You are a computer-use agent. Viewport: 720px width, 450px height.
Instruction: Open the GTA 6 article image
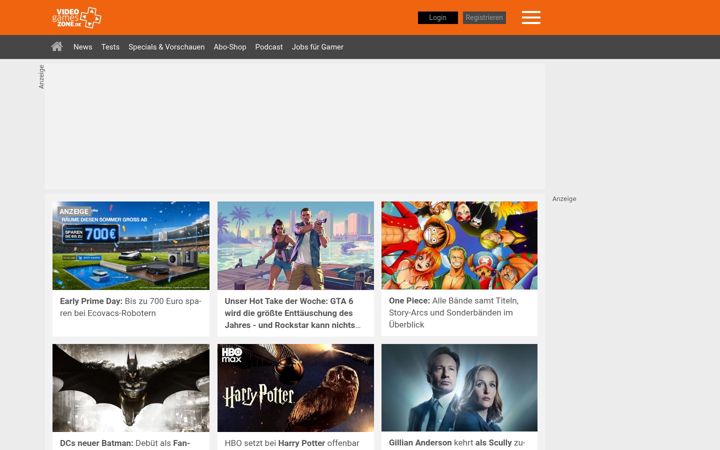296,245
